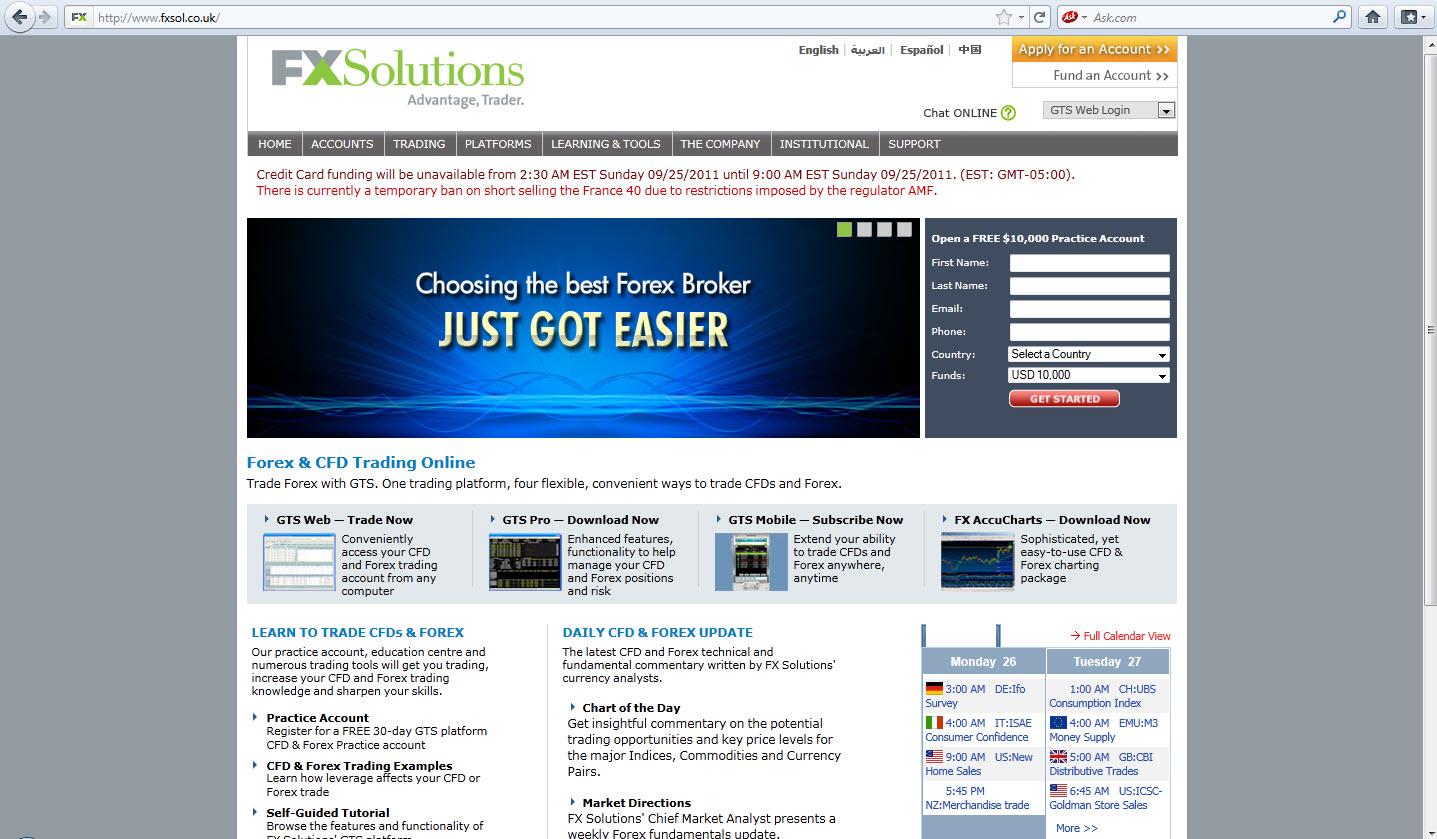Open the Select a Country dropdown

coord(1089,354)
